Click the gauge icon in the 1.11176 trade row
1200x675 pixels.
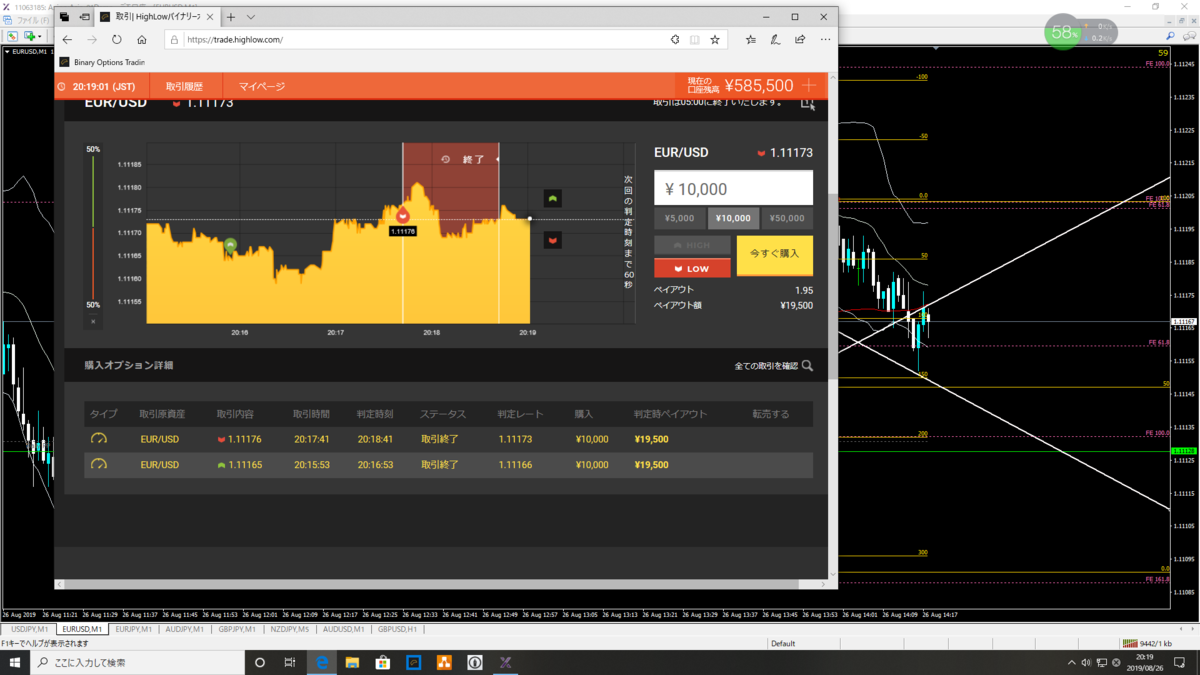pyautogui.click(x=98, y=439)
